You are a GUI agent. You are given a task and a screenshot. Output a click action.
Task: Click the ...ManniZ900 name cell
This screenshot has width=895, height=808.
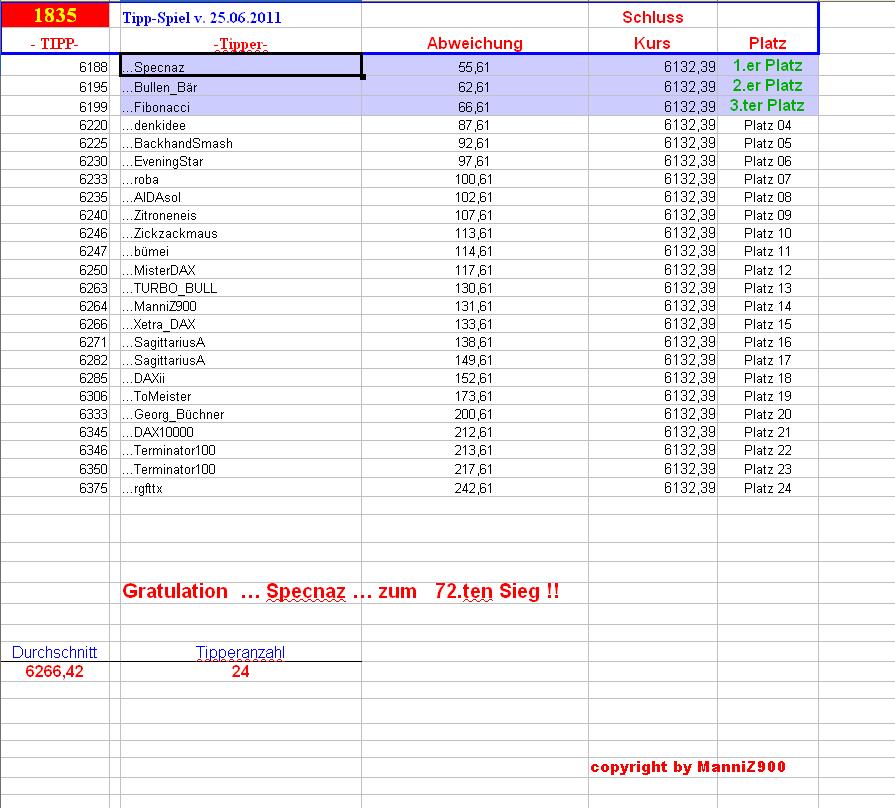[240, 306]
